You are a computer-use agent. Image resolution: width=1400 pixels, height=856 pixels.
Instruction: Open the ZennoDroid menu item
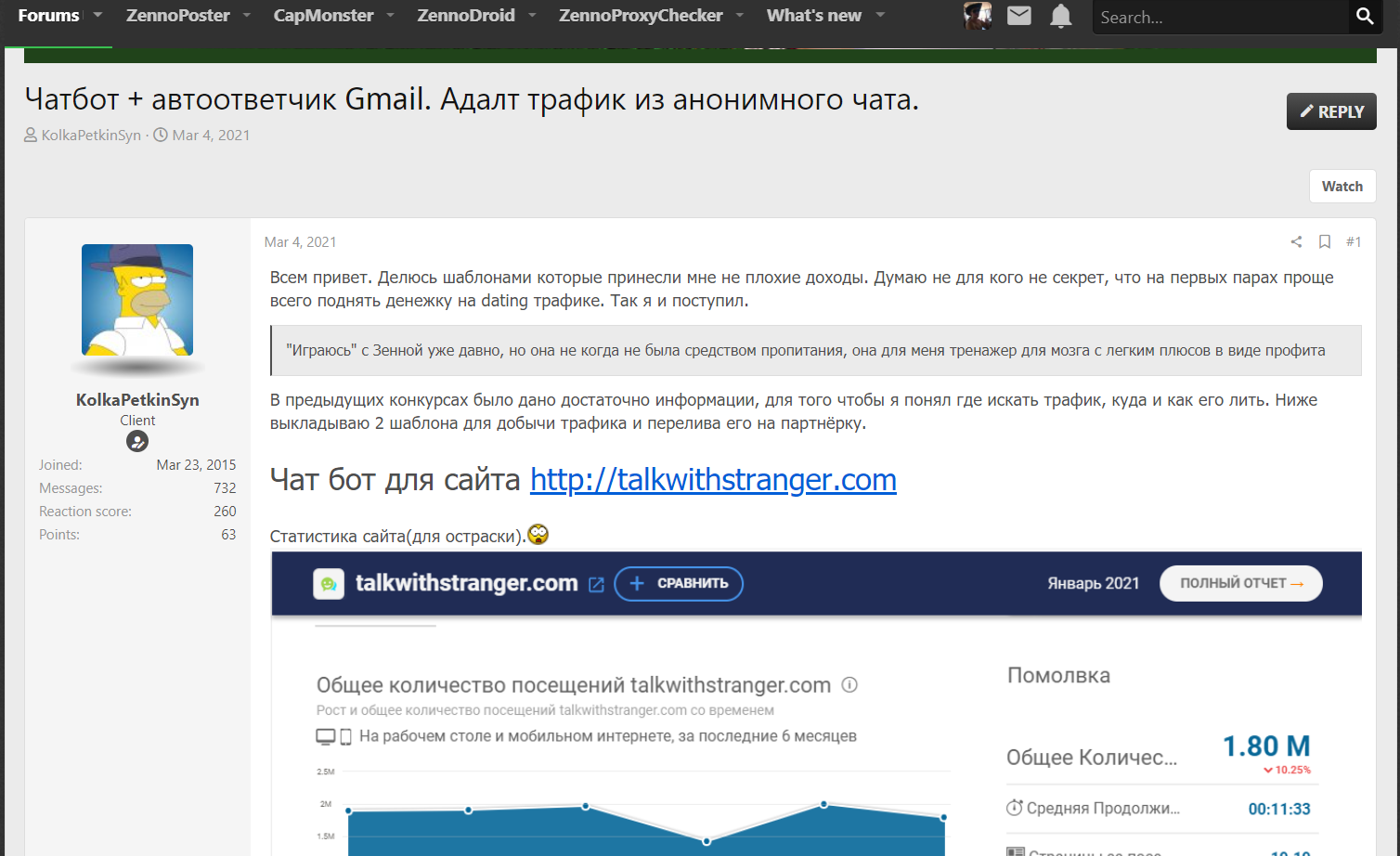pyautogui.click(x=466, y=16)
